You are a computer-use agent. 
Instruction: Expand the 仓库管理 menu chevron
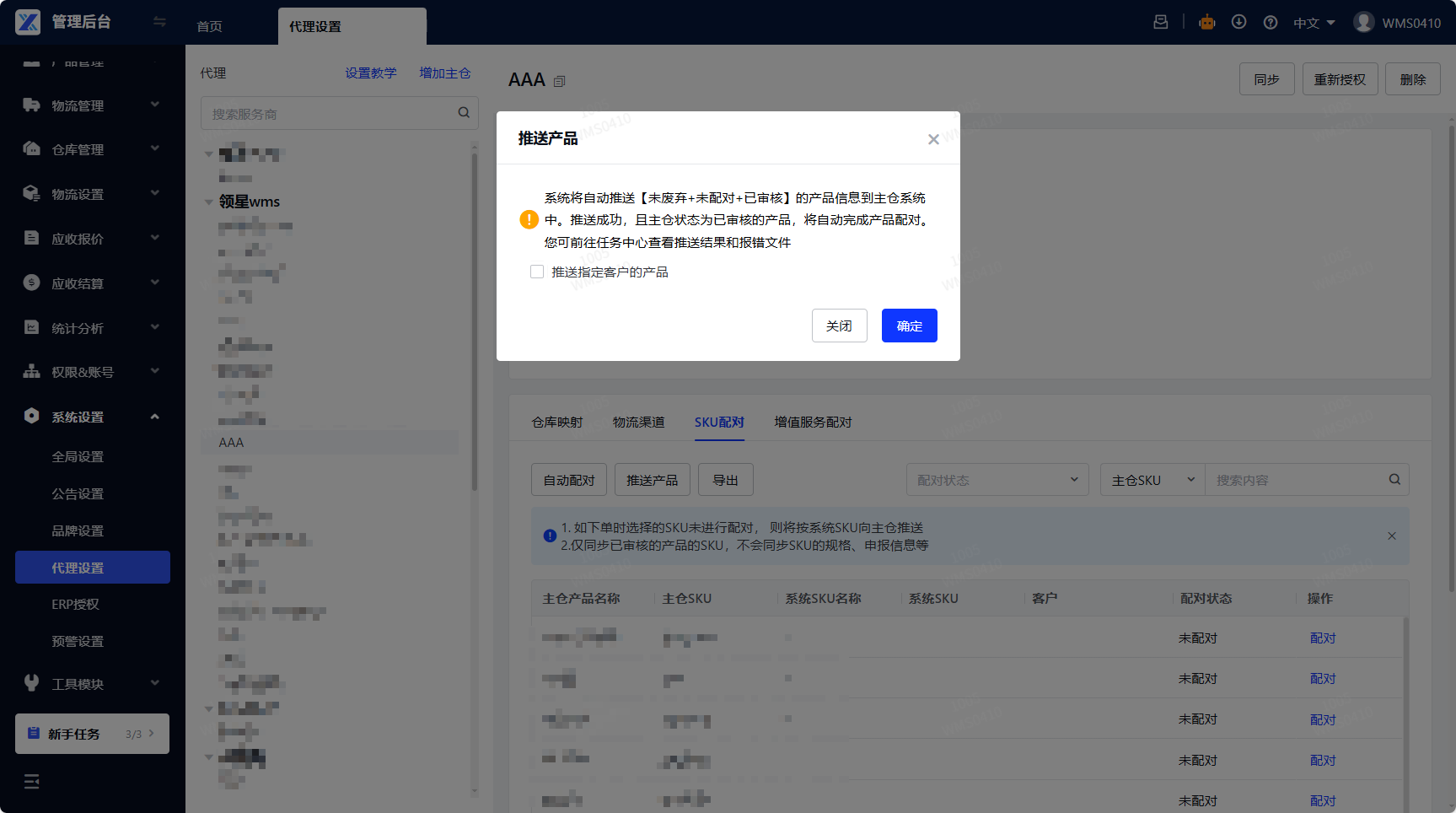(x=155, y=148)
